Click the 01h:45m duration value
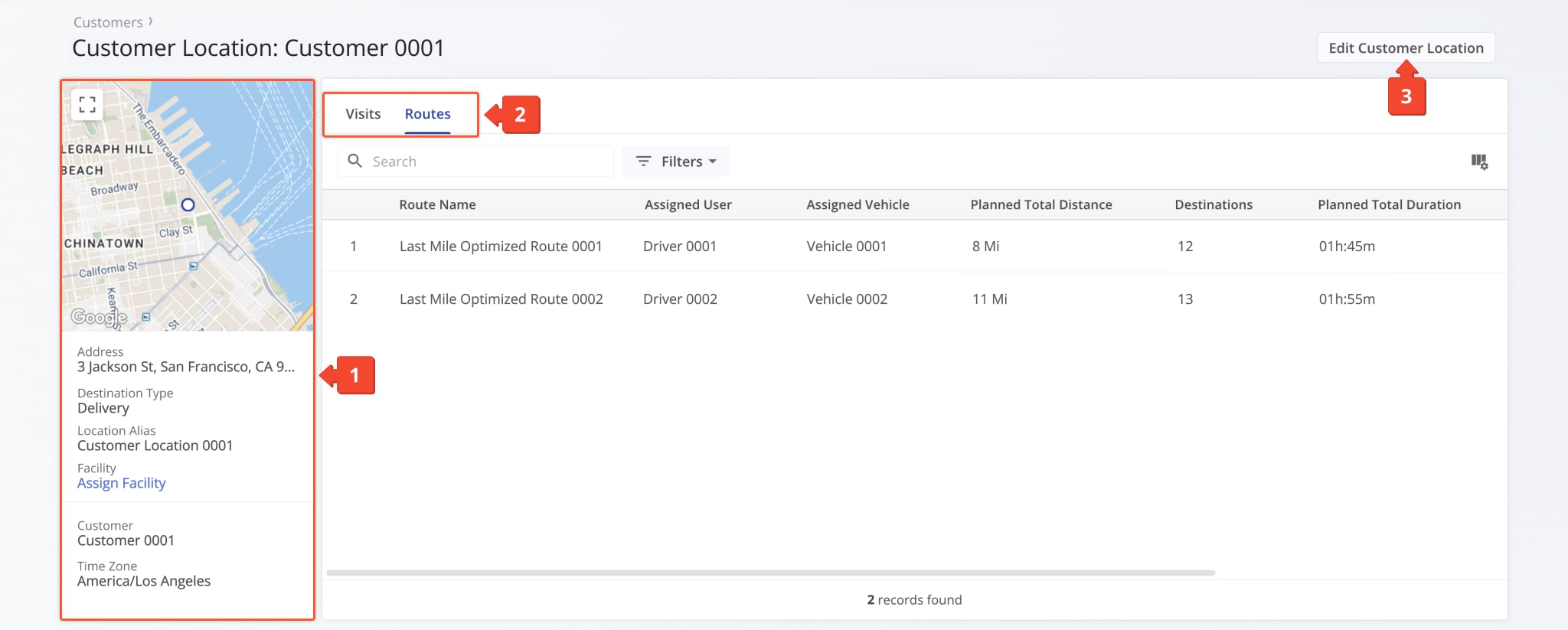This screenshot has width=1568, height=630. point(1347,246)
